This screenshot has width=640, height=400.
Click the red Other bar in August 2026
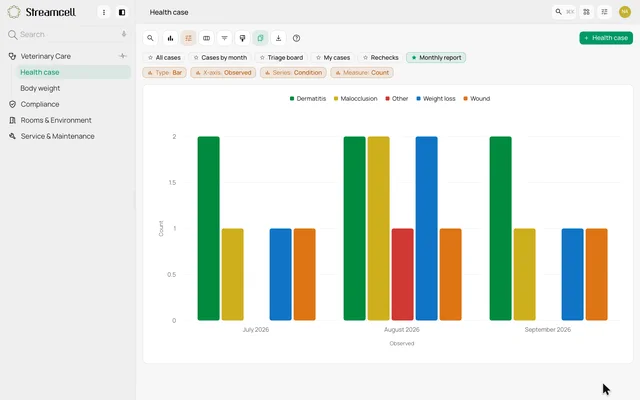click(402, 274)
